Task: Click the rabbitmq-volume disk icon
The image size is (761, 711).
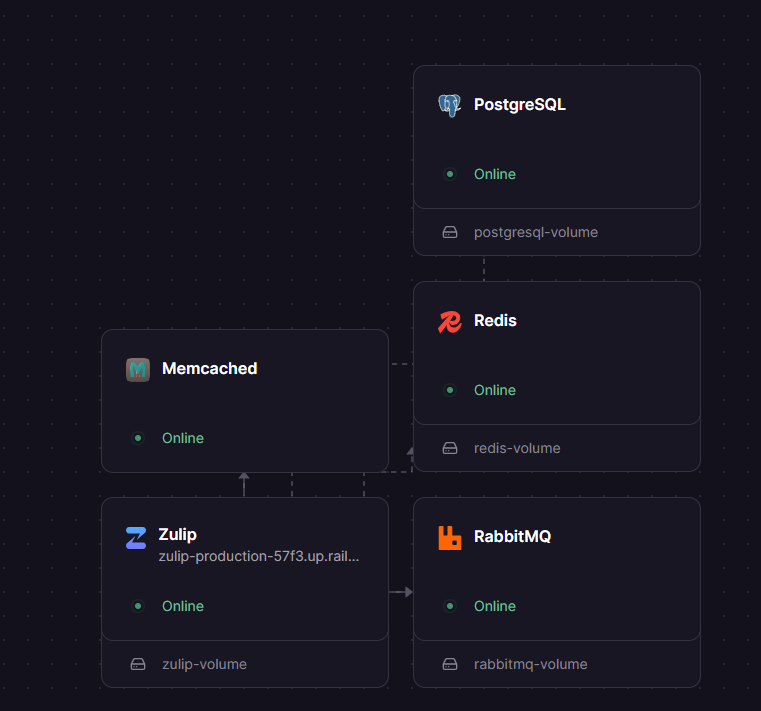Action: [450, 664]
